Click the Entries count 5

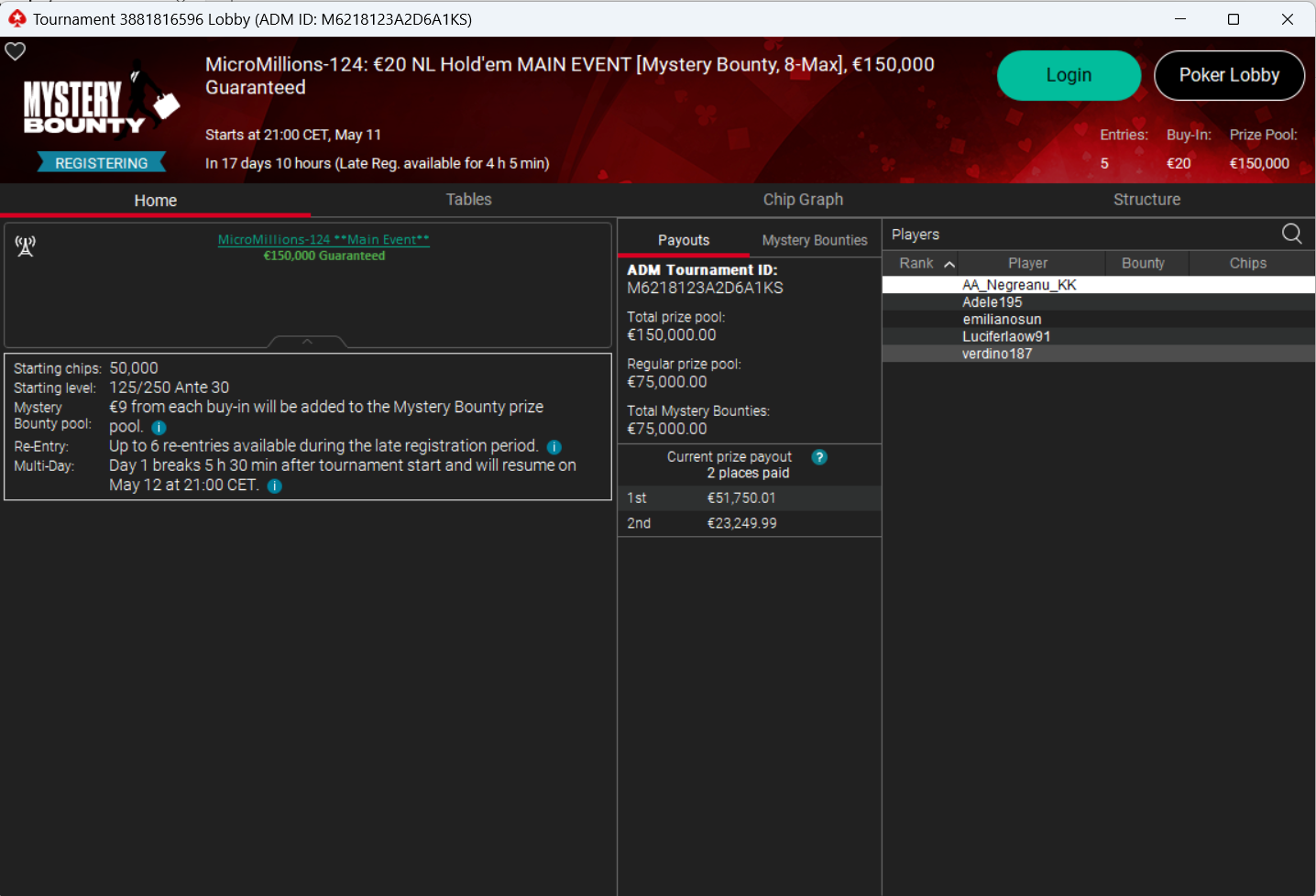[1104, 163]
